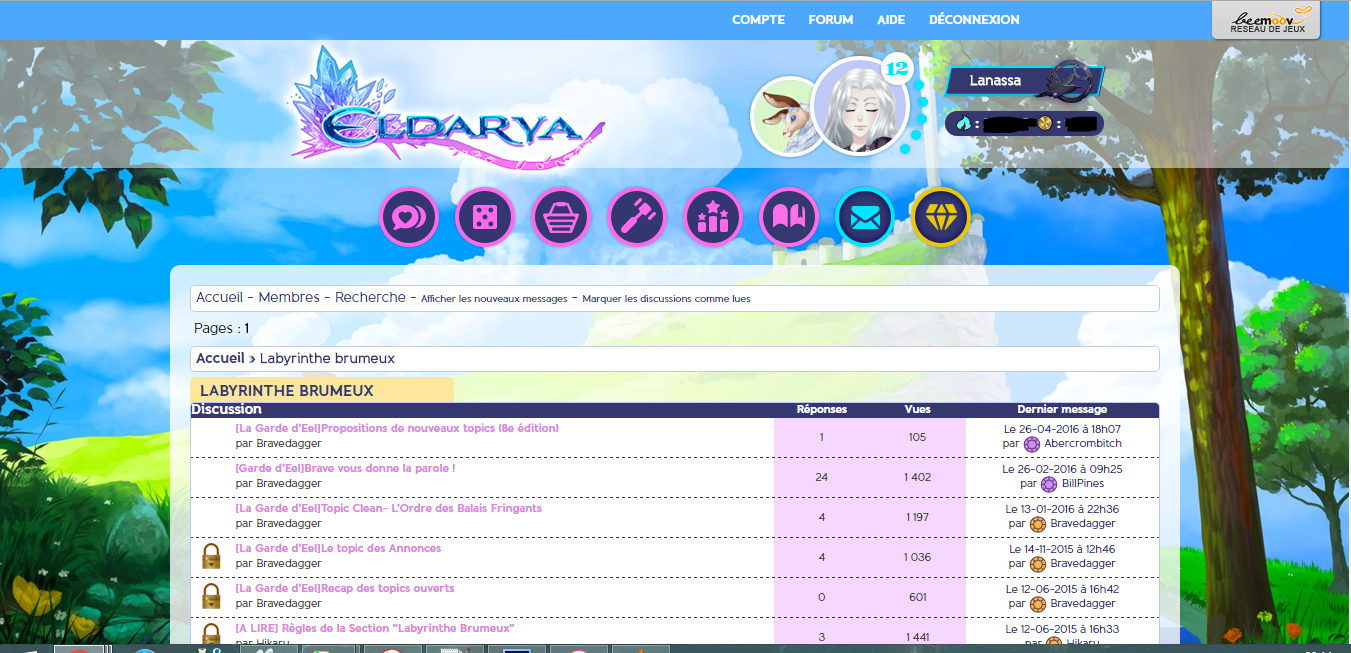This screenshot has height=653, width=1351.
Task: Click the level 12 badge
Action: point(896,69)
